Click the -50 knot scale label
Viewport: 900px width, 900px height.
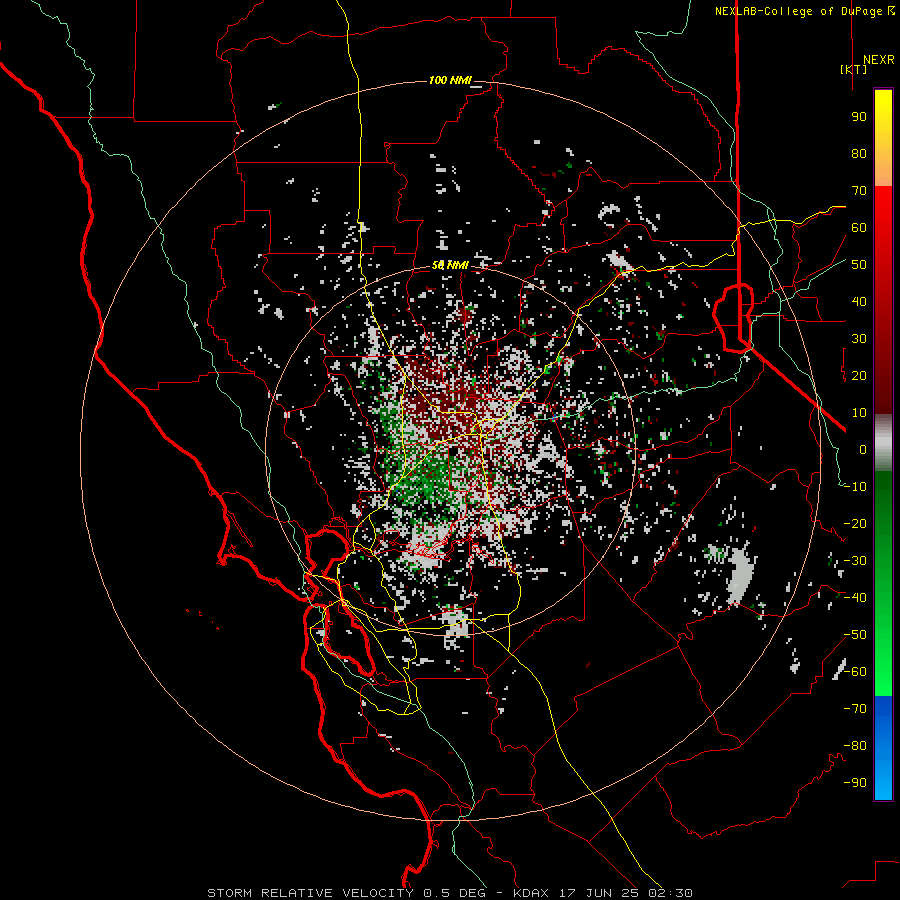pyautogui.click(x=855, y=635)
